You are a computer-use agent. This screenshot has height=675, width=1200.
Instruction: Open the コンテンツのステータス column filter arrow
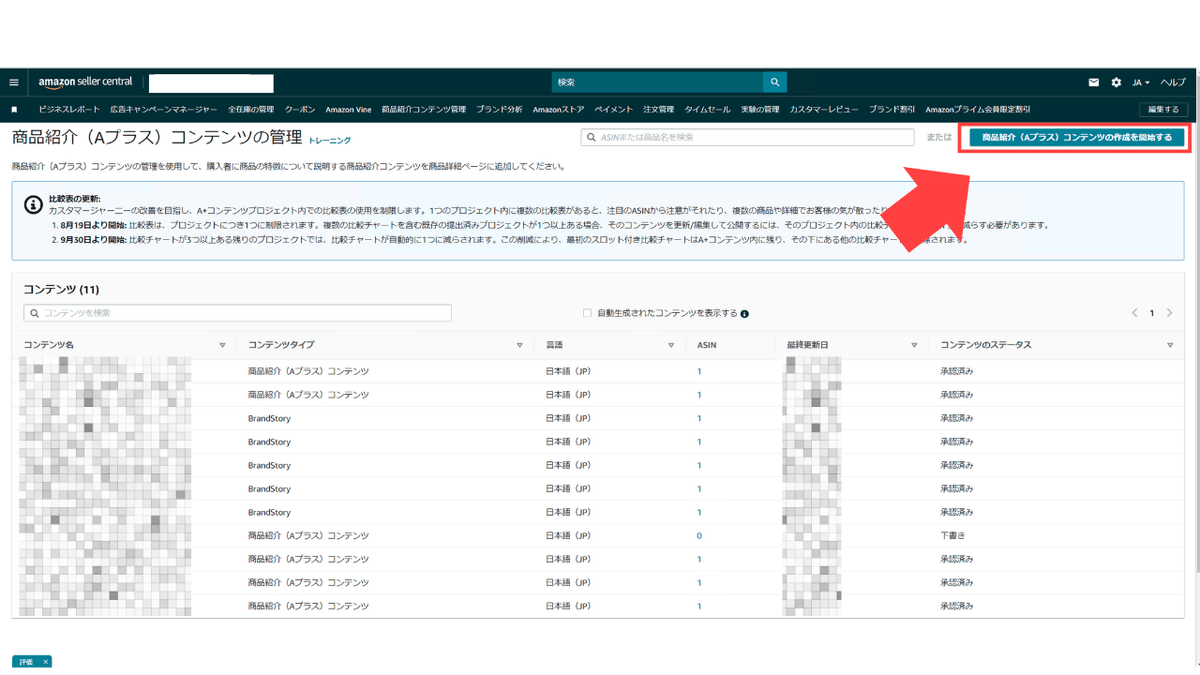[x=1170, y=345]
